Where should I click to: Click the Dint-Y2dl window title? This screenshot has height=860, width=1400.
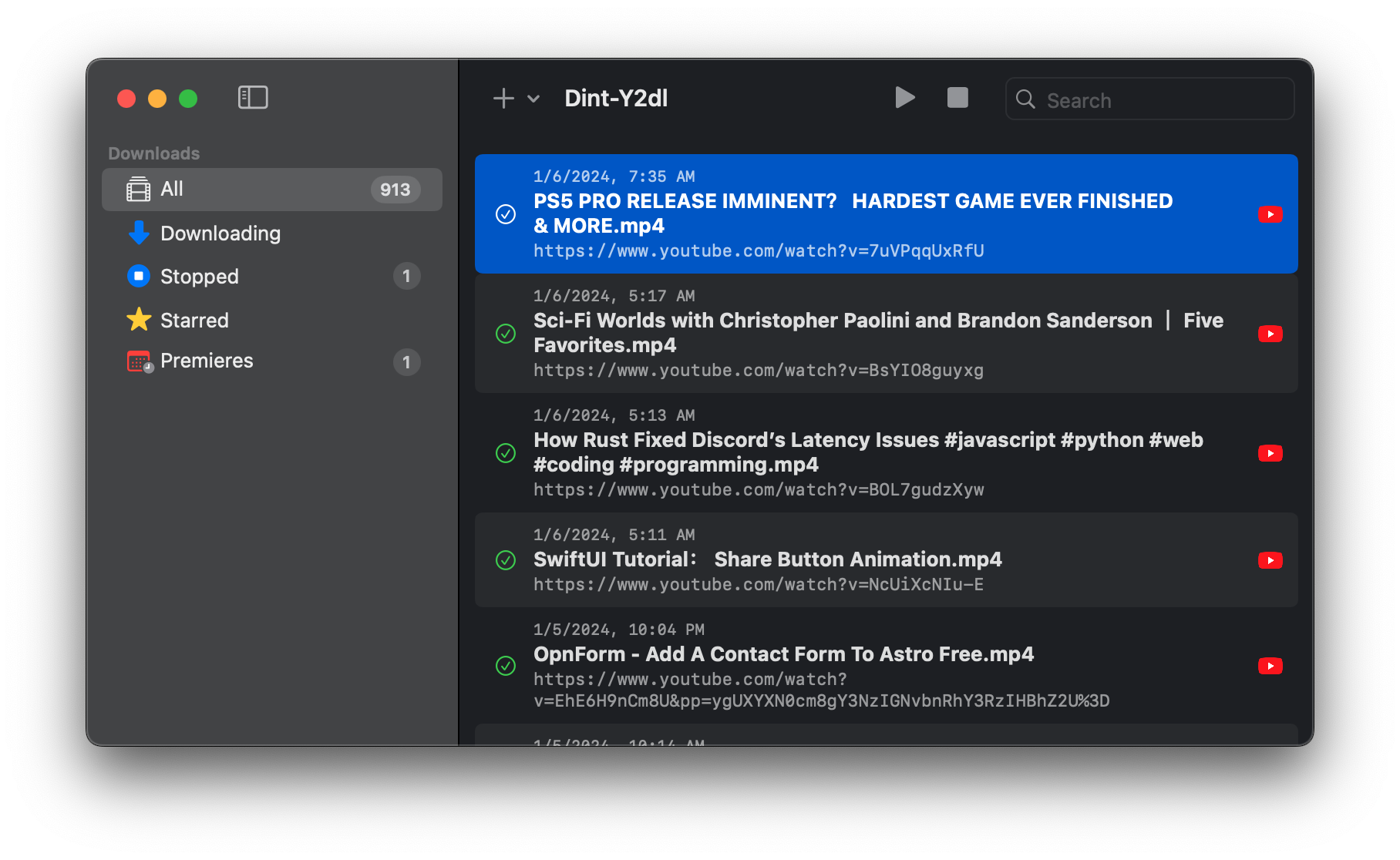pos(616,99)
